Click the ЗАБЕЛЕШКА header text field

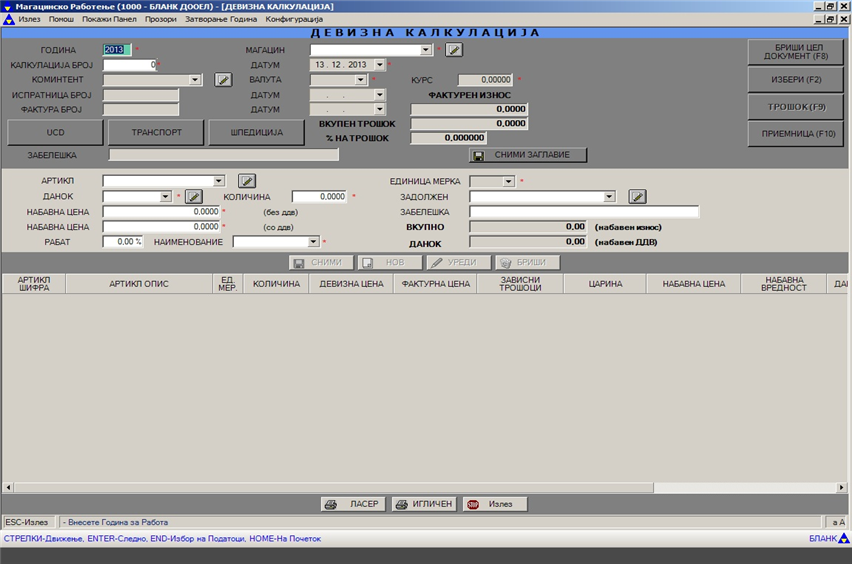[224, 155]
